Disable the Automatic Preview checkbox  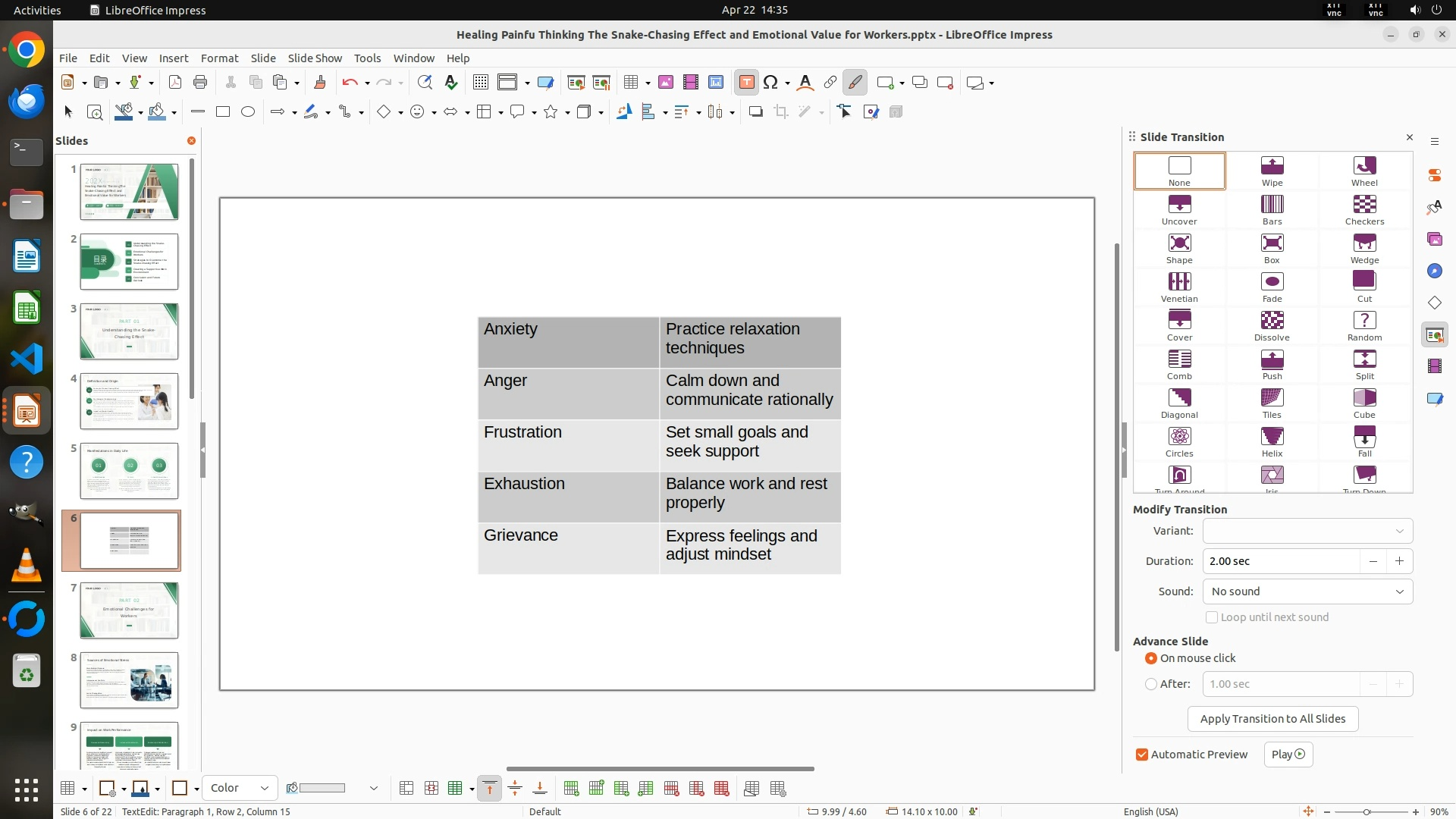1142,755
